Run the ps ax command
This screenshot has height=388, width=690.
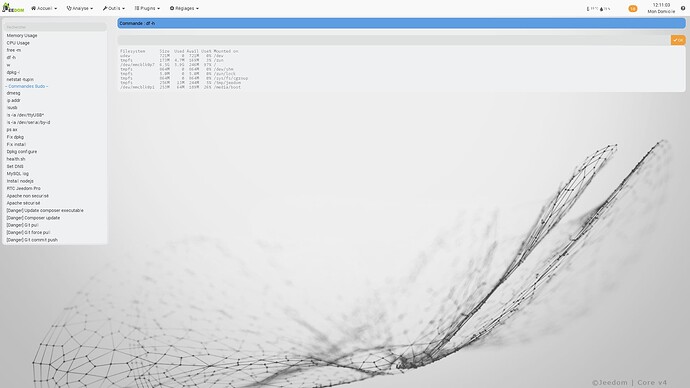point(12,130)
